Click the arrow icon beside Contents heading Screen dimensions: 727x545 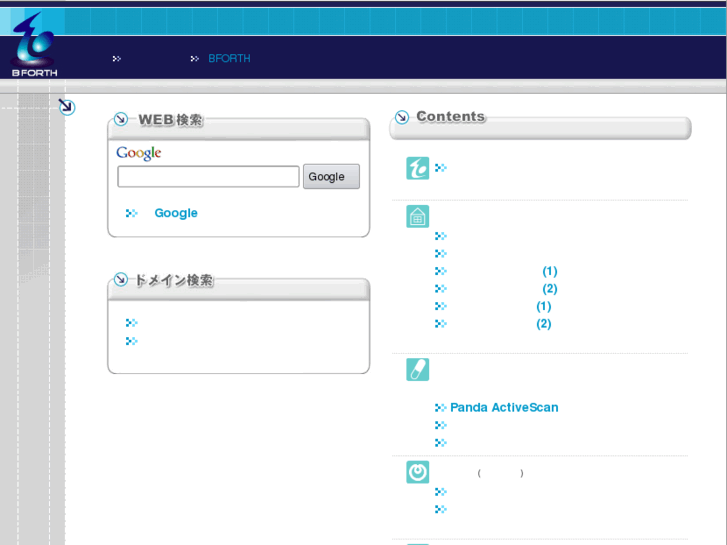[x=402, y=117]
